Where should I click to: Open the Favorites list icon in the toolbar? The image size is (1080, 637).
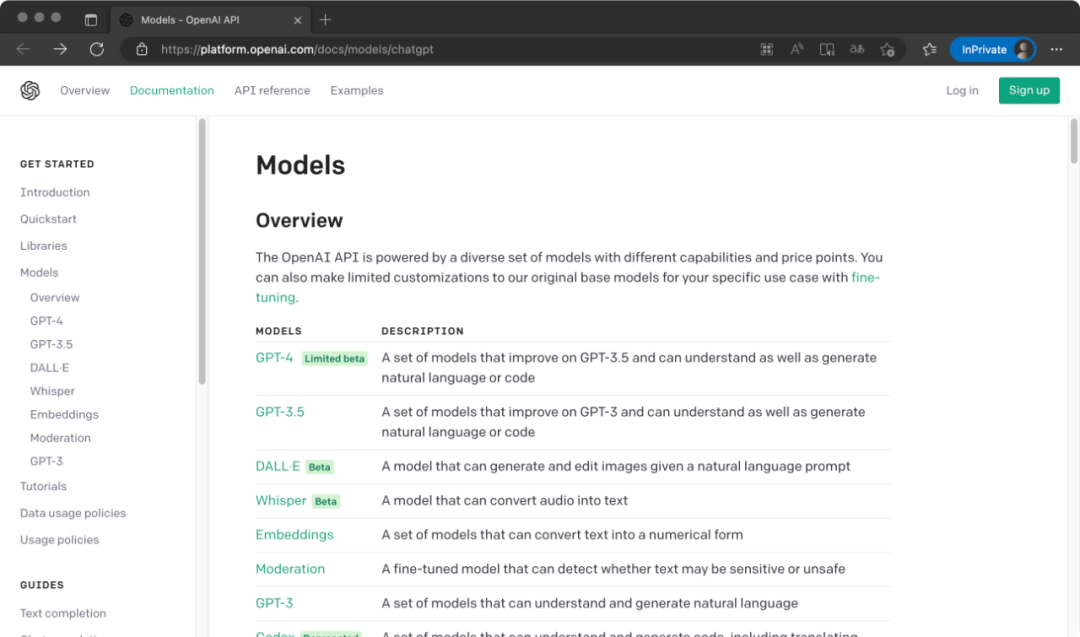[x=929, y=49]
